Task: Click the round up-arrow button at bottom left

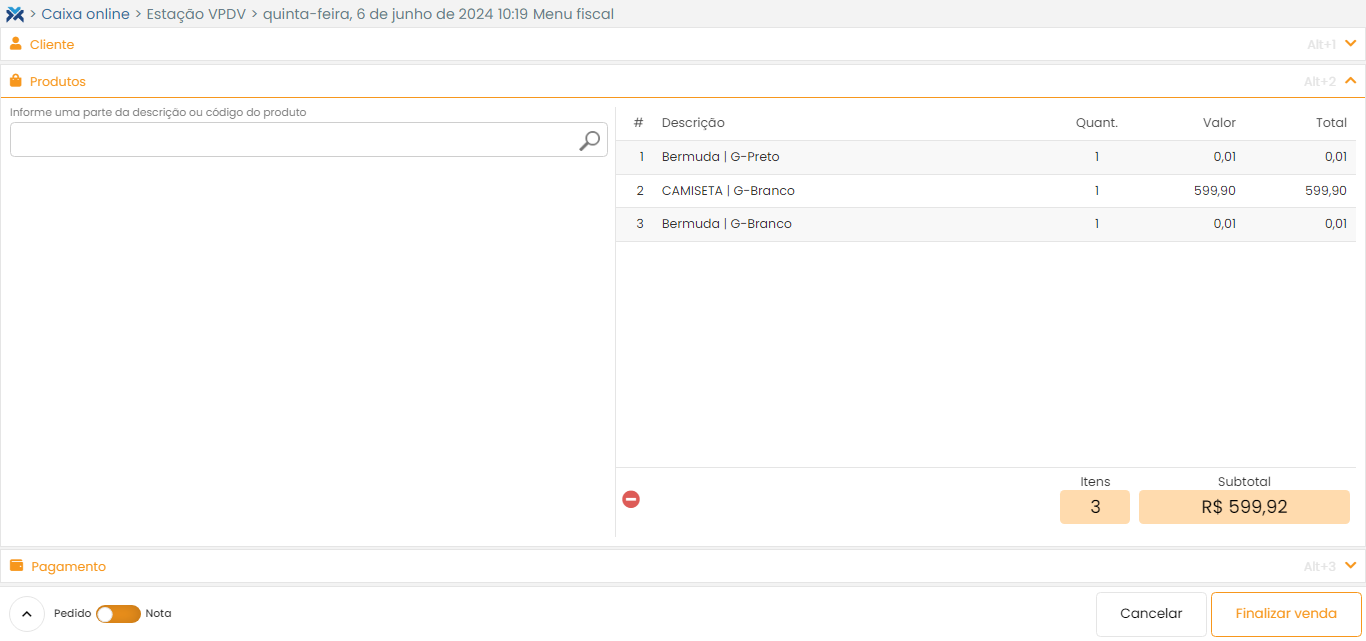Action: 27,614
